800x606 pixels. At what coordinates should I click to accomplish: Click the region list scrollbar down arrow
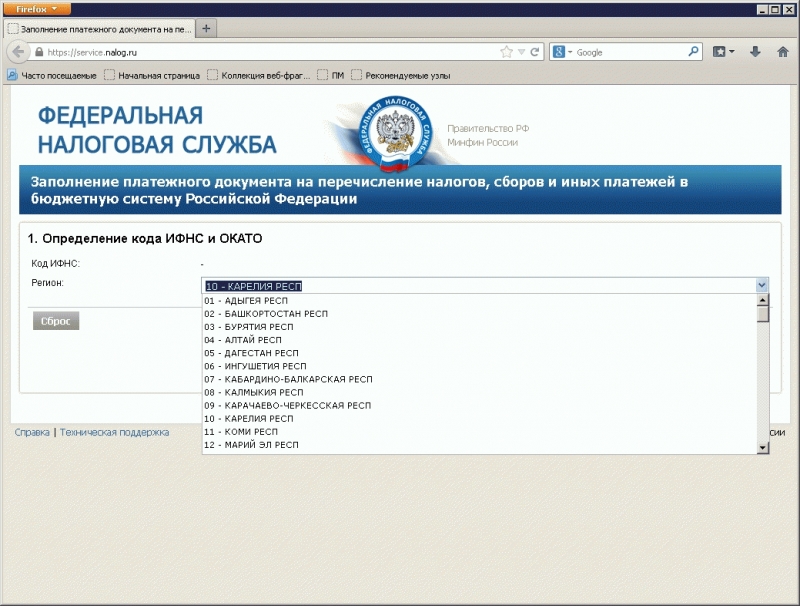click(x=762, y=447)
